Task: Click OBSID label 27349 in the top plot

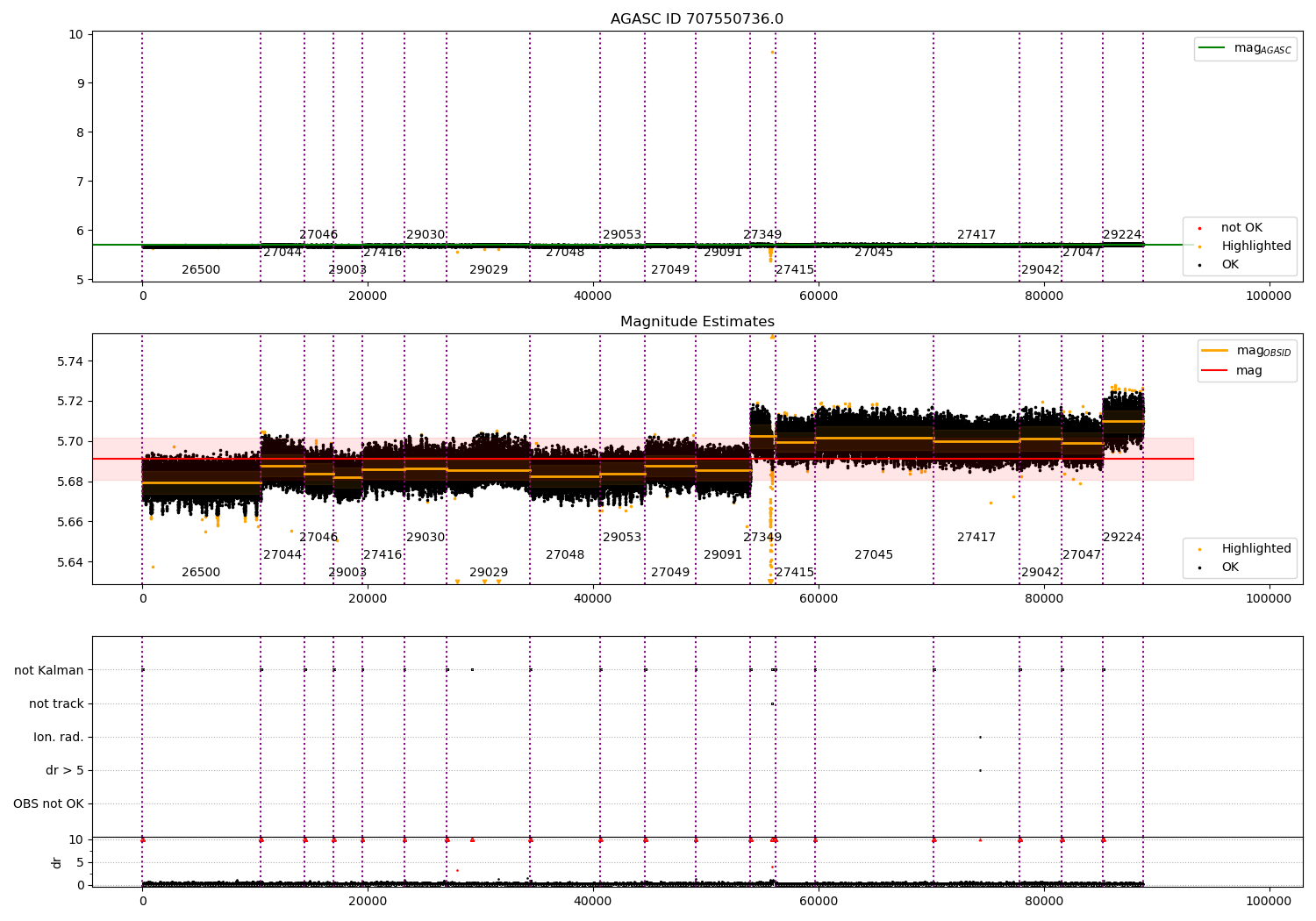Action: (x=762, y=234)
